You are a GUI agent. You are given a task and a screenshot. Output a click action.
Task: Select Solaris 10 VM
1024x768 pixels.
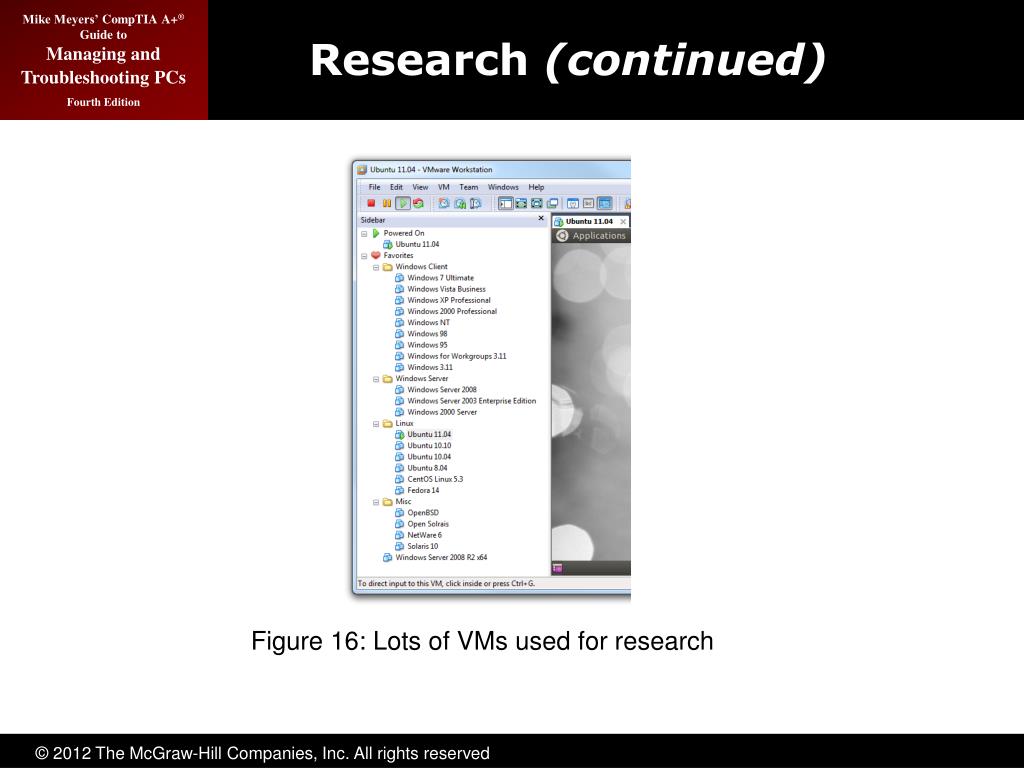pyautogui.click(x=423, y=547)
